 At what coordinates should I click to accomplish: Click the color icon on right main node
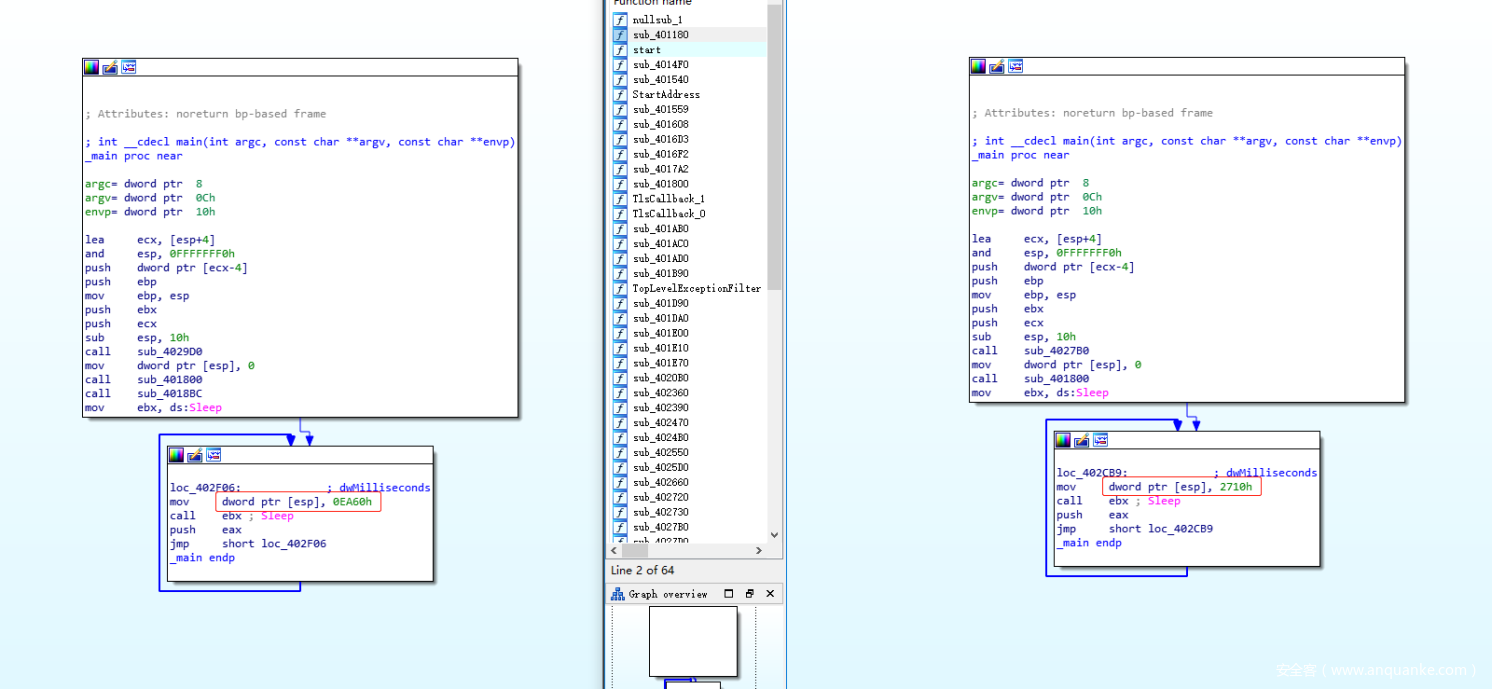pos(979,66)
